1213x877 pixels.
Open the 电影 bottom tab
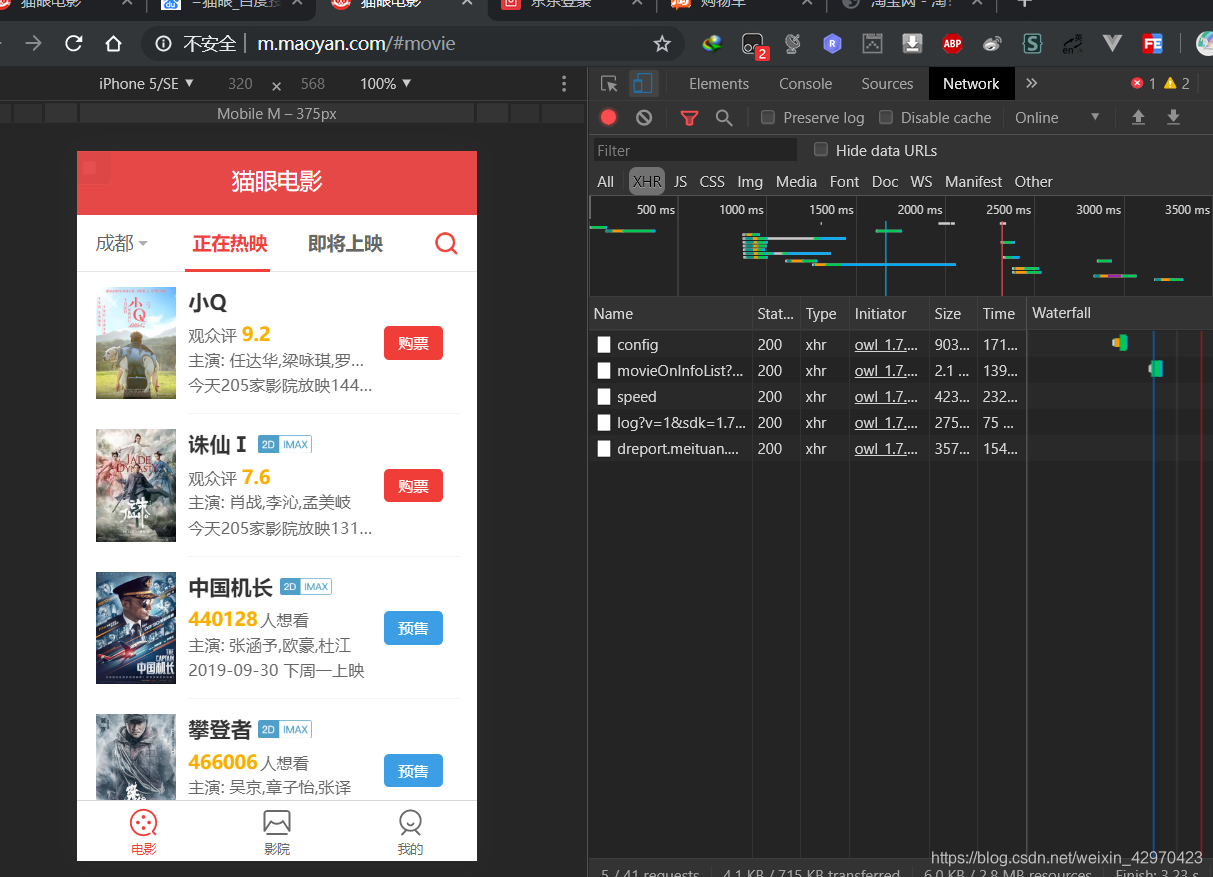point(144,832)
